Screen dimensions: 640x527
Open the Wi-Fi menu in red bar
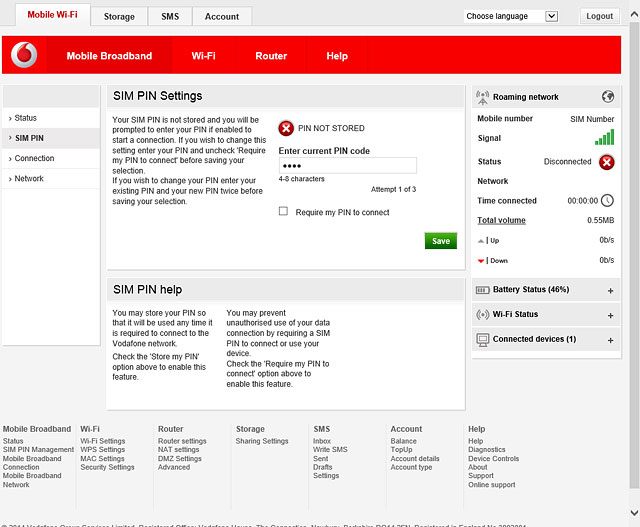pos(203,56)
